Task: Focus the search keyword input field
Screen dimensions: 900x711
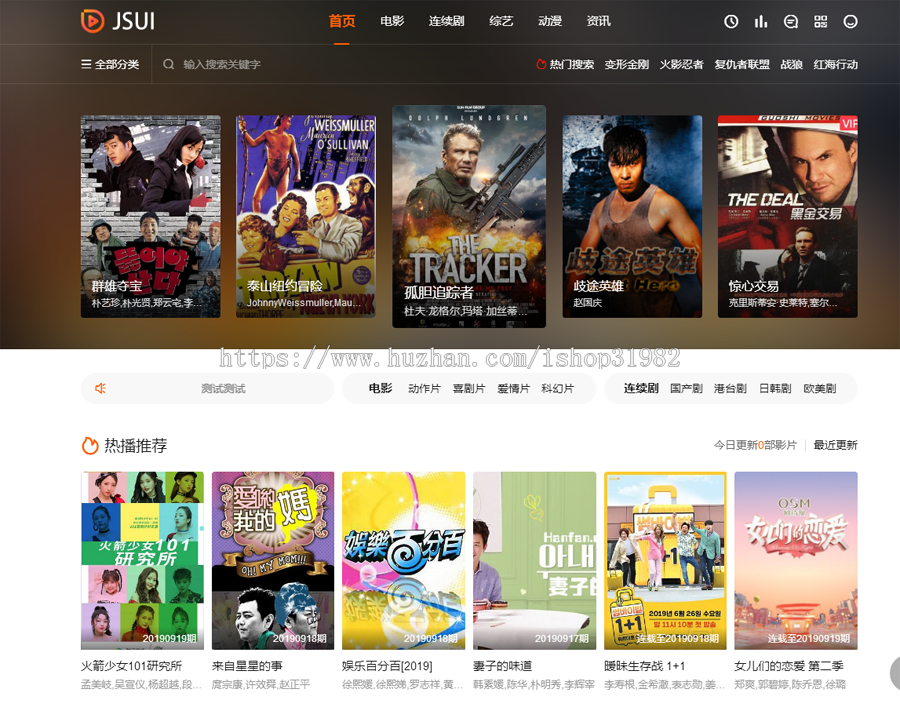Action: 344,64
